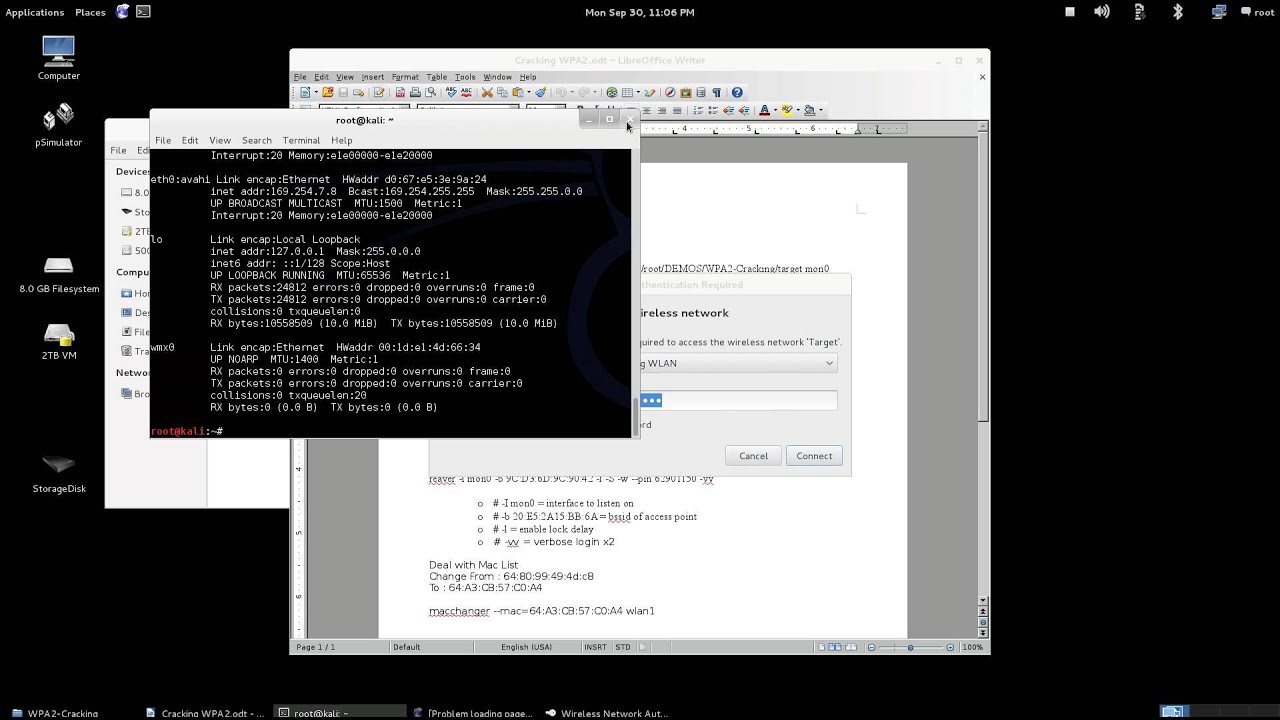This screenshot has width=1280, height=720.
Task: Toggle Nonprinting Characters pilcrow icon
Action: click(x=716, y=92)
